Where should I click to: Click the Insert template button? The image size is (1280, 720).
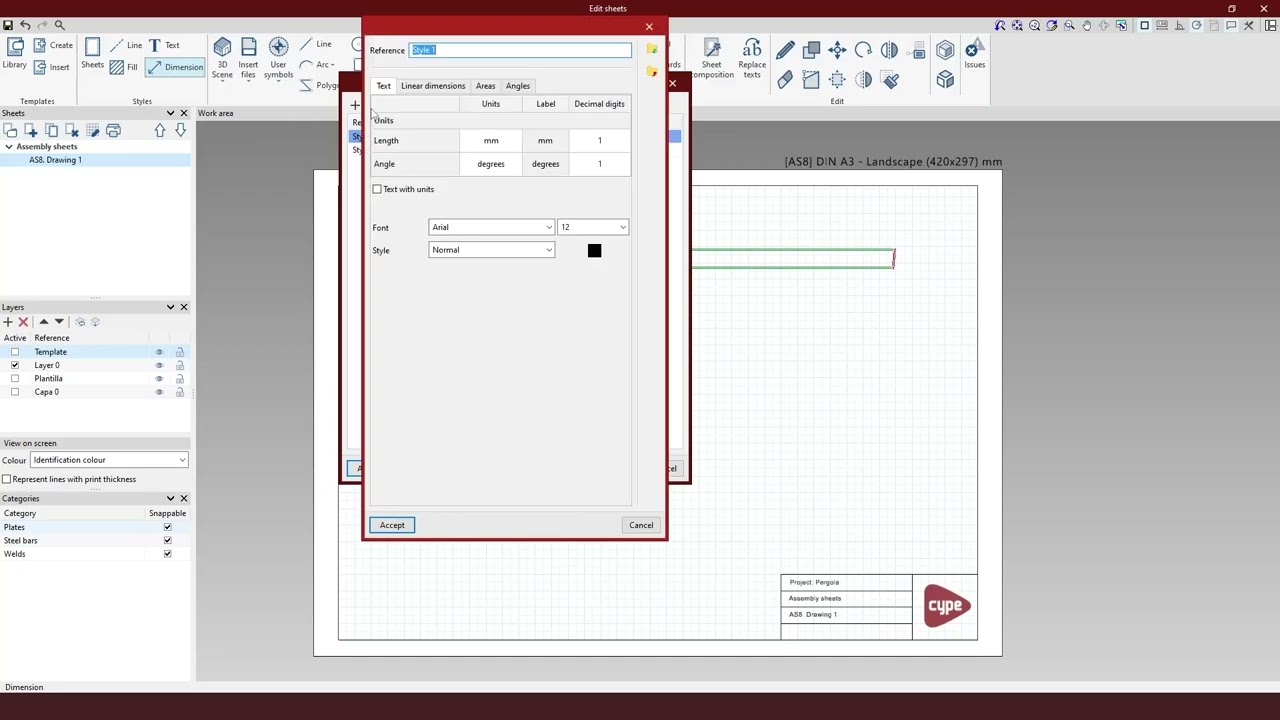coord(52,67)
